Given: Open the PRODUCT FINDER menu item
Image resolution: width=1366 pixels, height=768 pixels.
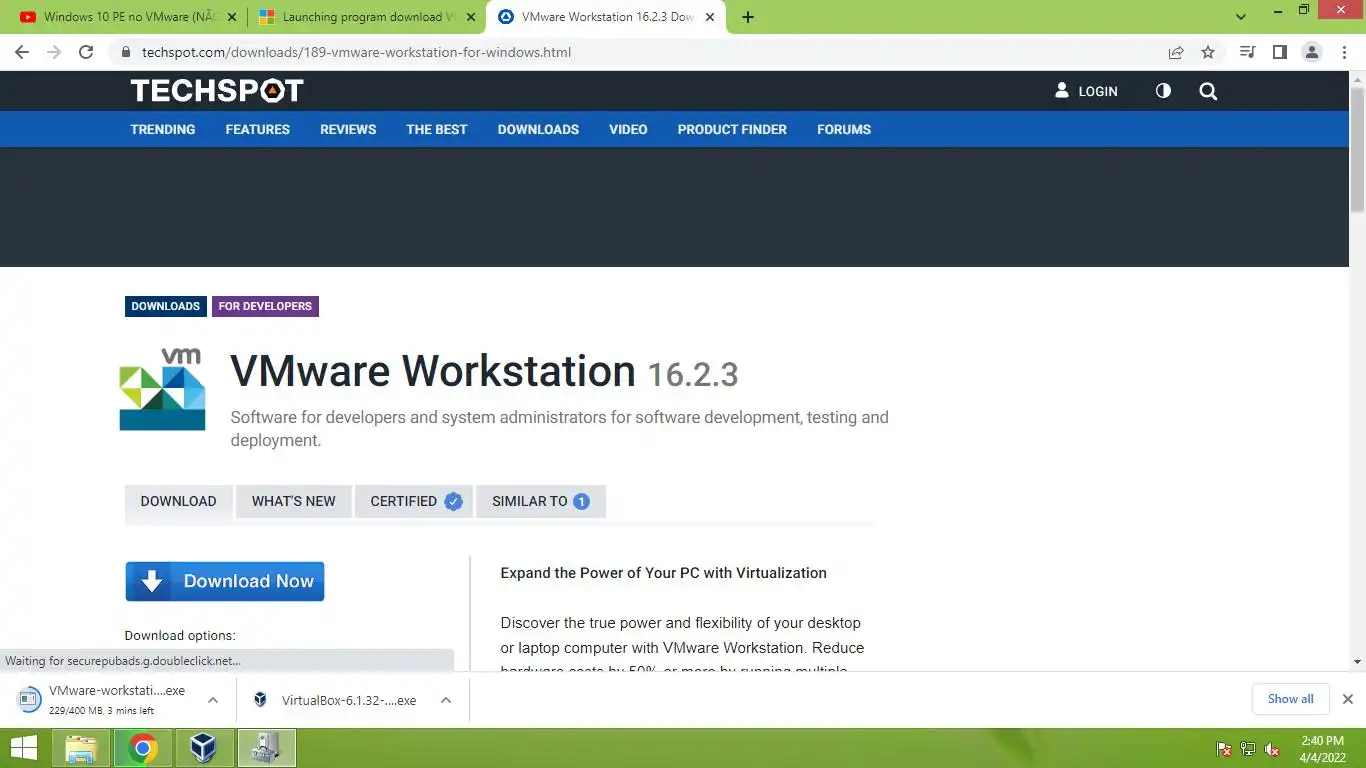Looking at the screenshot, I should (x=732, y=129).
